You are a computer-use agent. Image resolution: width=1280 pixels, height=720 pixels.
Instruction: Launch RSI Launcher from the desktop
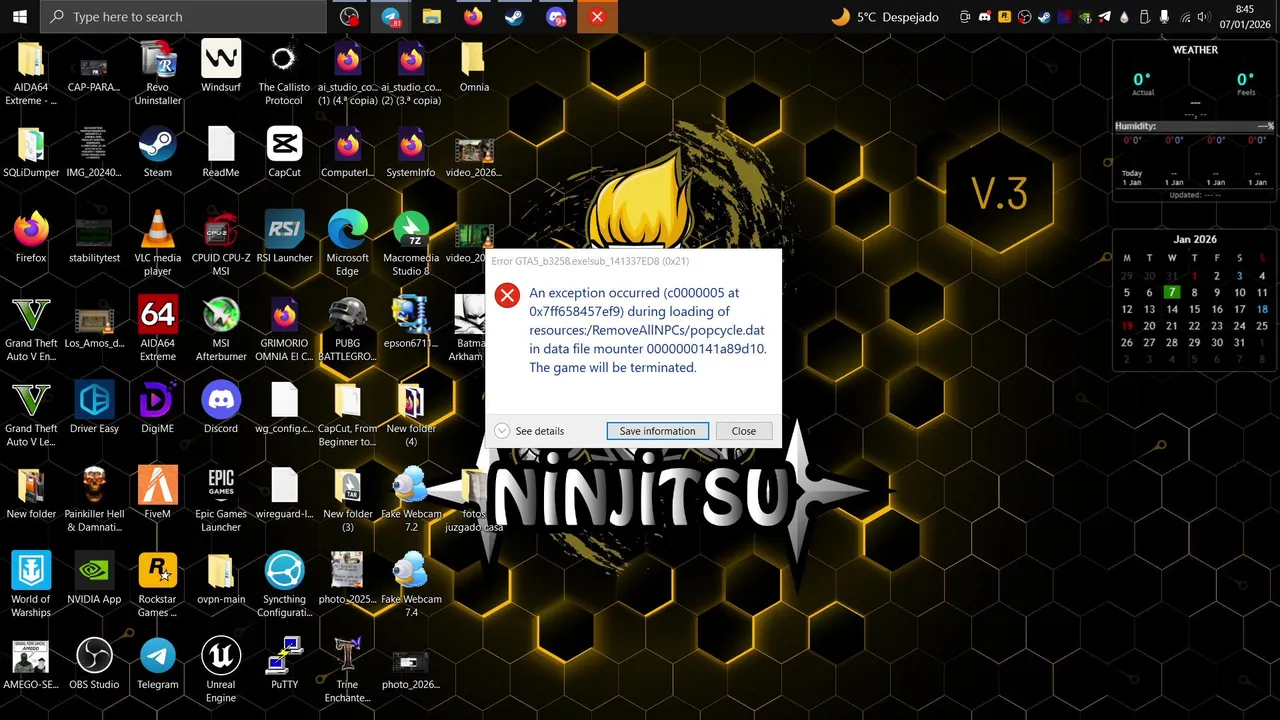[x=284, y=238]
